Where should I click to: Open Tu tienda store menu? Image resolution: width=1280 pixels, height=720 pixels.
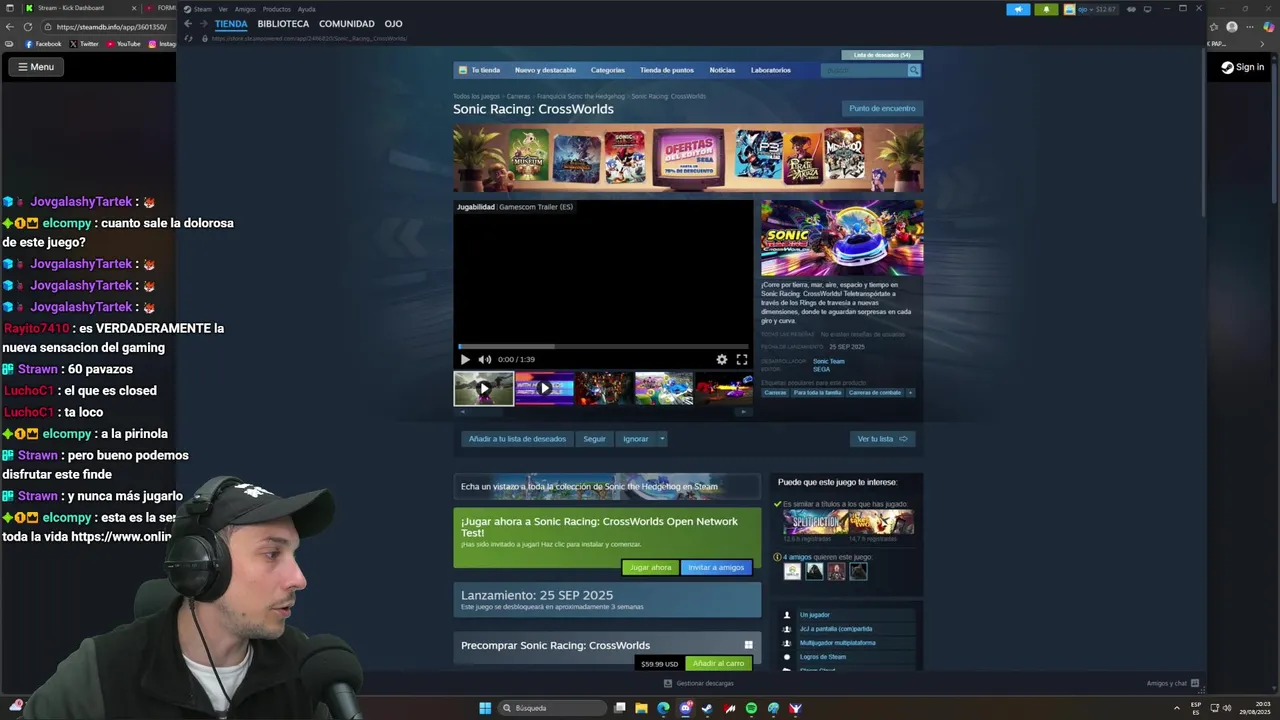(480, 70)
